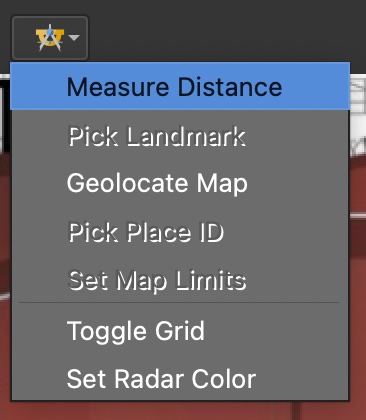Viewport: 366px width, 420px height.
Task: Select the Pick Place ID item
Action: click(x=180, y=232)
